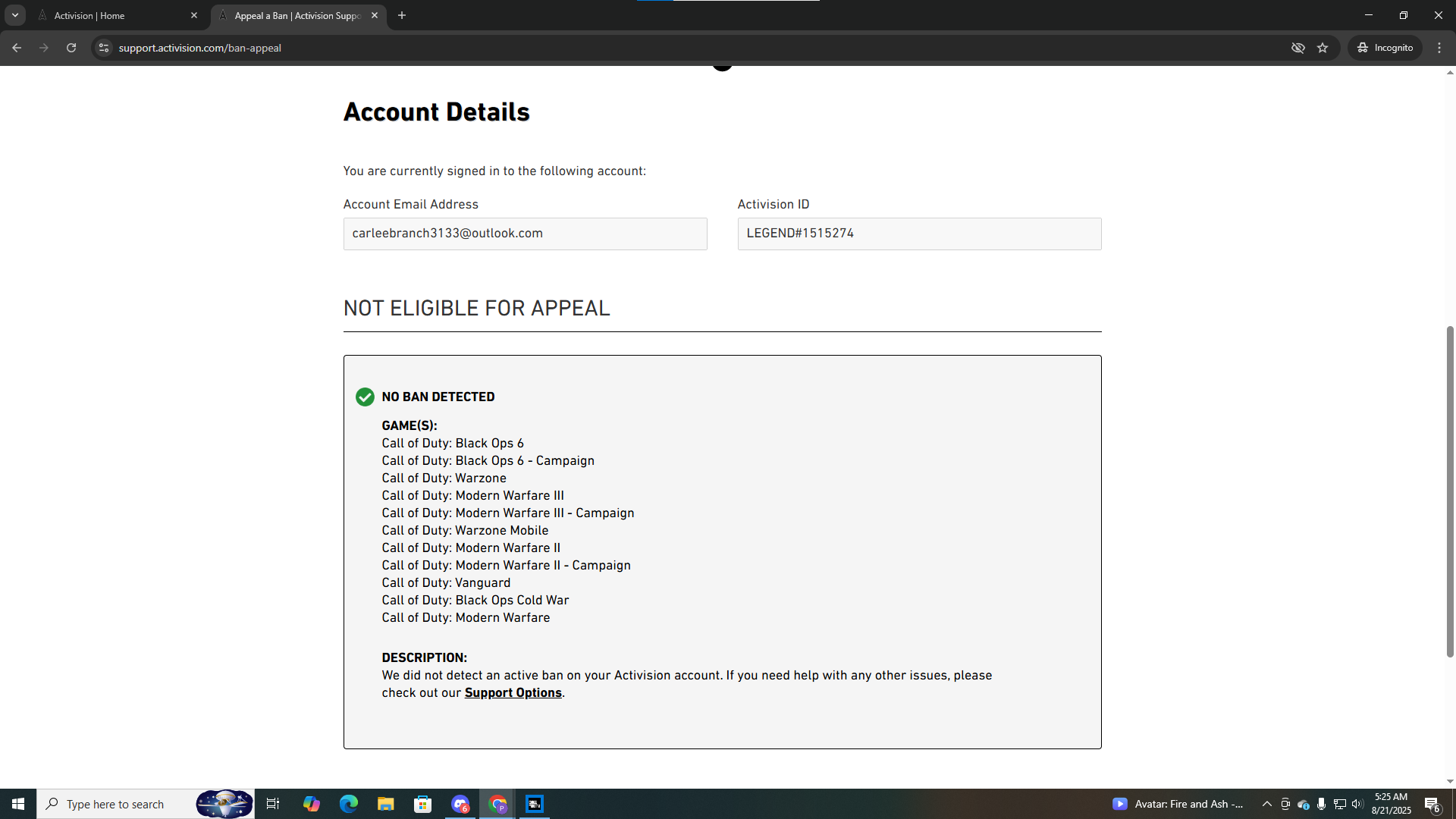Click the page vertical scrollbar thumb
The height and width of the screenshot is (819, 1456).
click(1450, 491)
